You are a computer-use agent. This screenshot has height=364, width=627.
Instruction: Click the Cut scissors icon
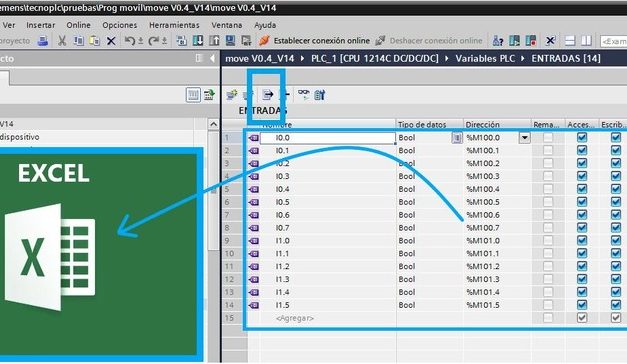(x=62, y=40)
